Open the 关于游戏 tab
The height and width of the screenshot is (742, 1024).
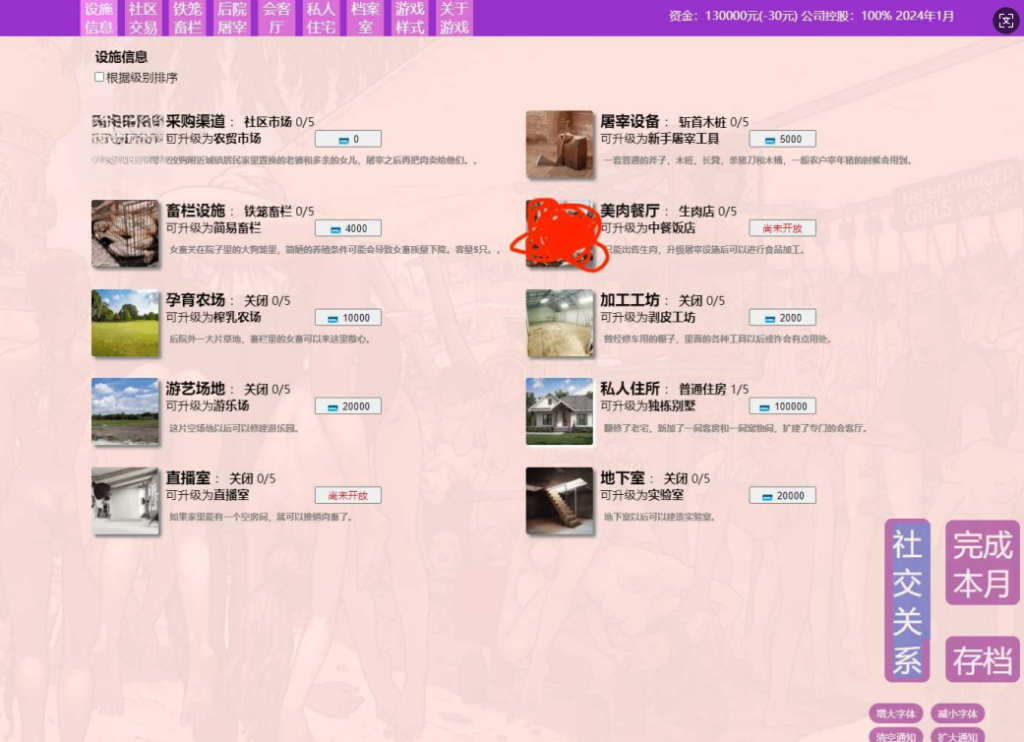coord(454,18)
